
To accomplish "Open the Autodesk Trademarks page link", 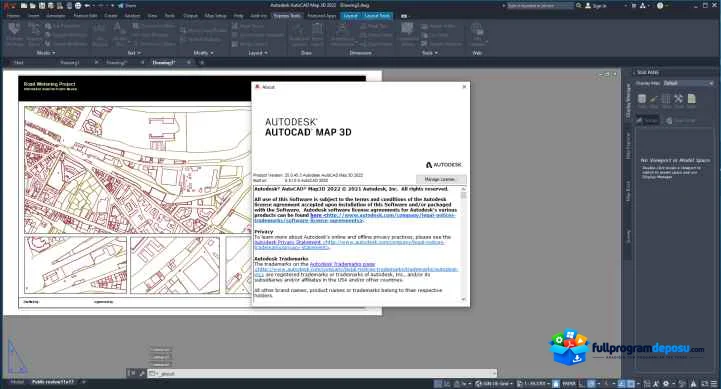I will point(343,264).
